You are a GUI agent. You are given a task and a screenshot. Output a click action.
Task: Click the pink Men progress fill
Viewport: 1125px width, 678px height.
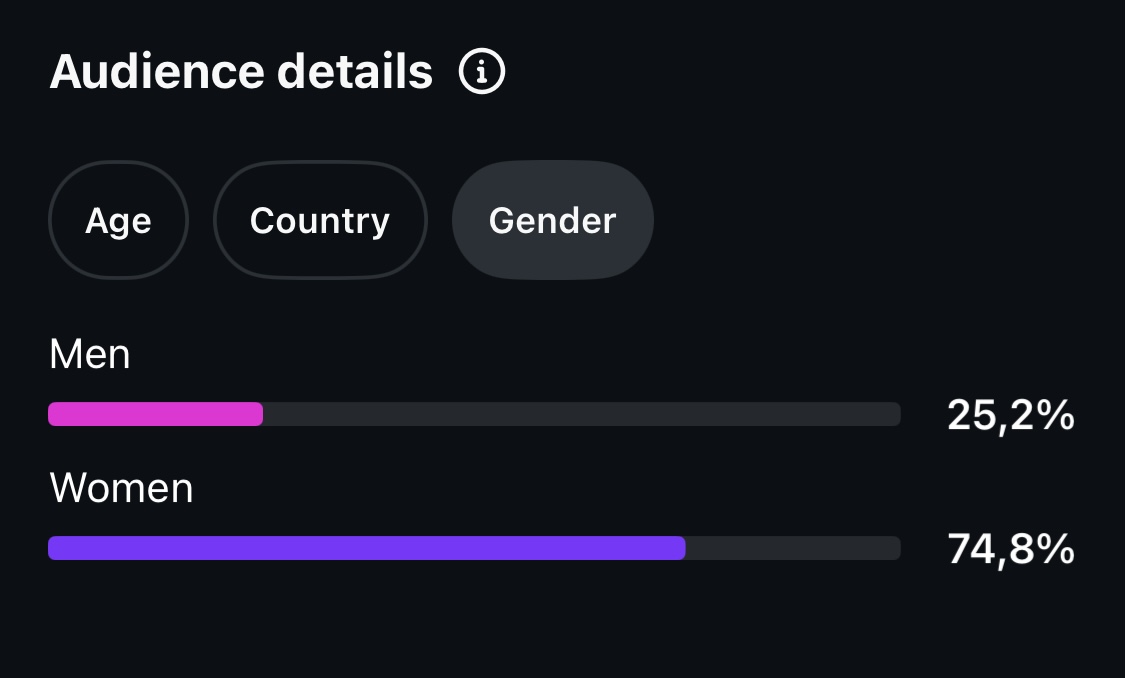156,414
